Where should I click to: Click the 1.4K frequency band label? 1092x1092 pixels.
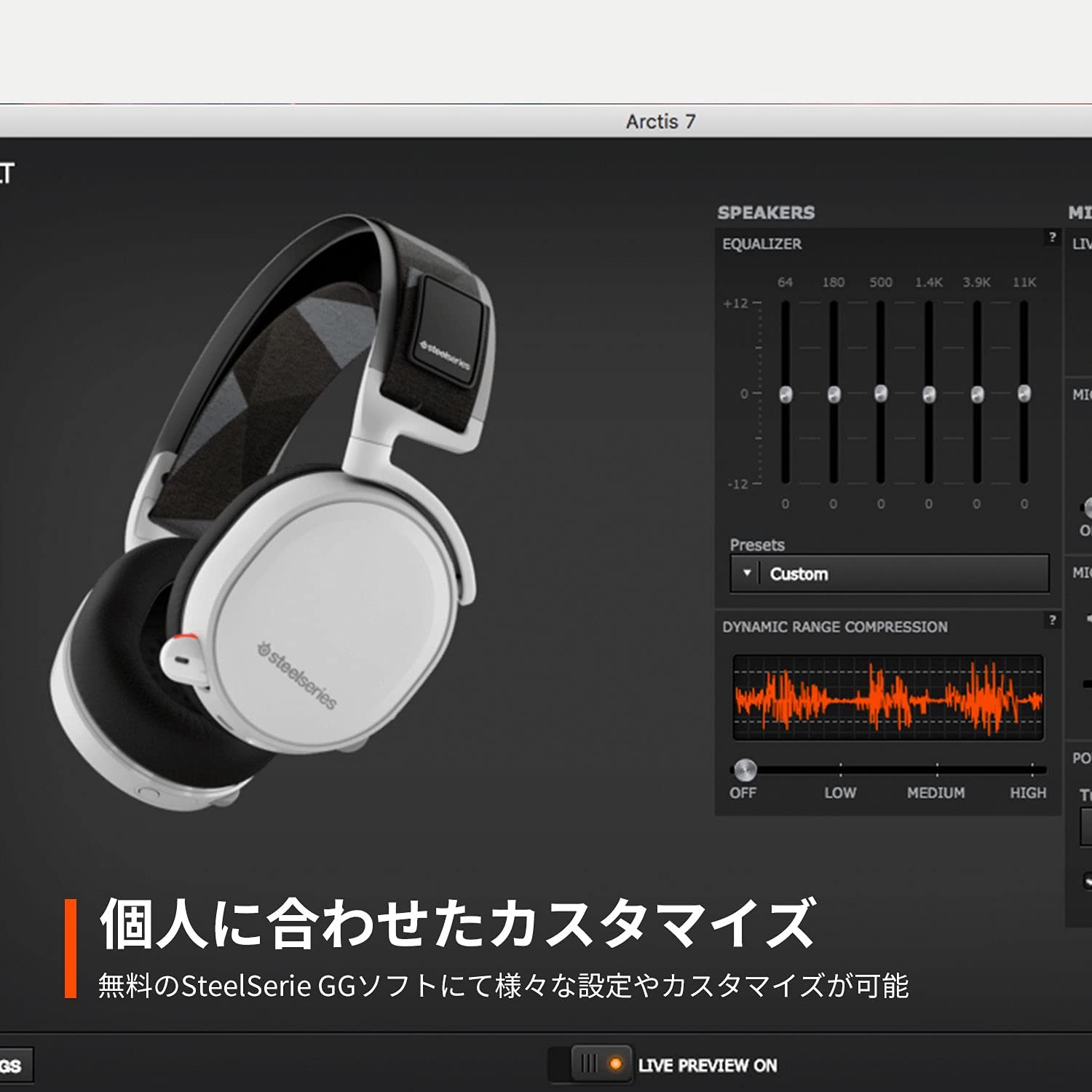(929, 282)
